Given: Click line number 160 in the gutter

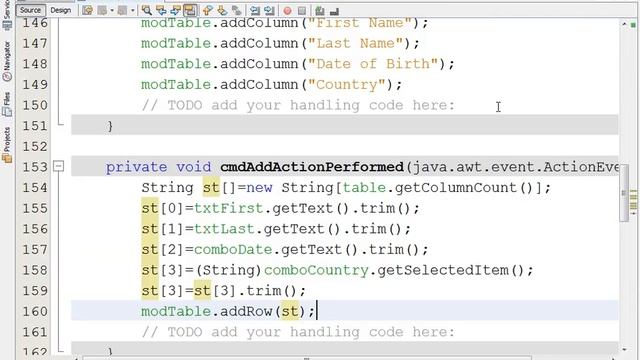Looking at the screenshot, I should click(34, 311).
